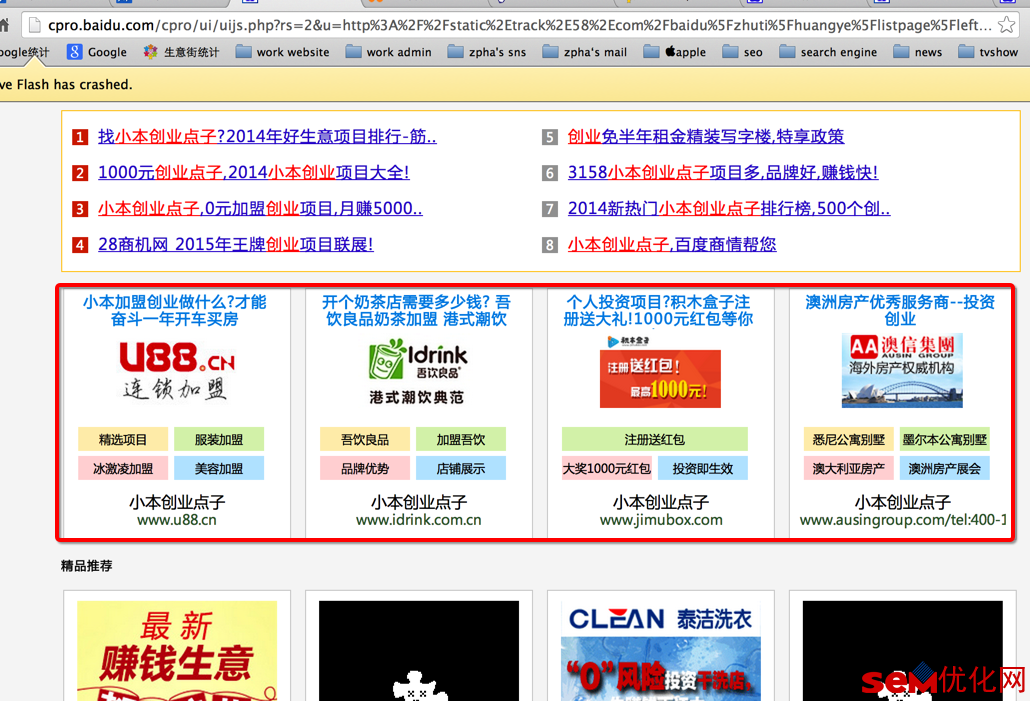Open the 小本加盟创业做什么 ad title

pyautogui.click(x=175, y=310)
